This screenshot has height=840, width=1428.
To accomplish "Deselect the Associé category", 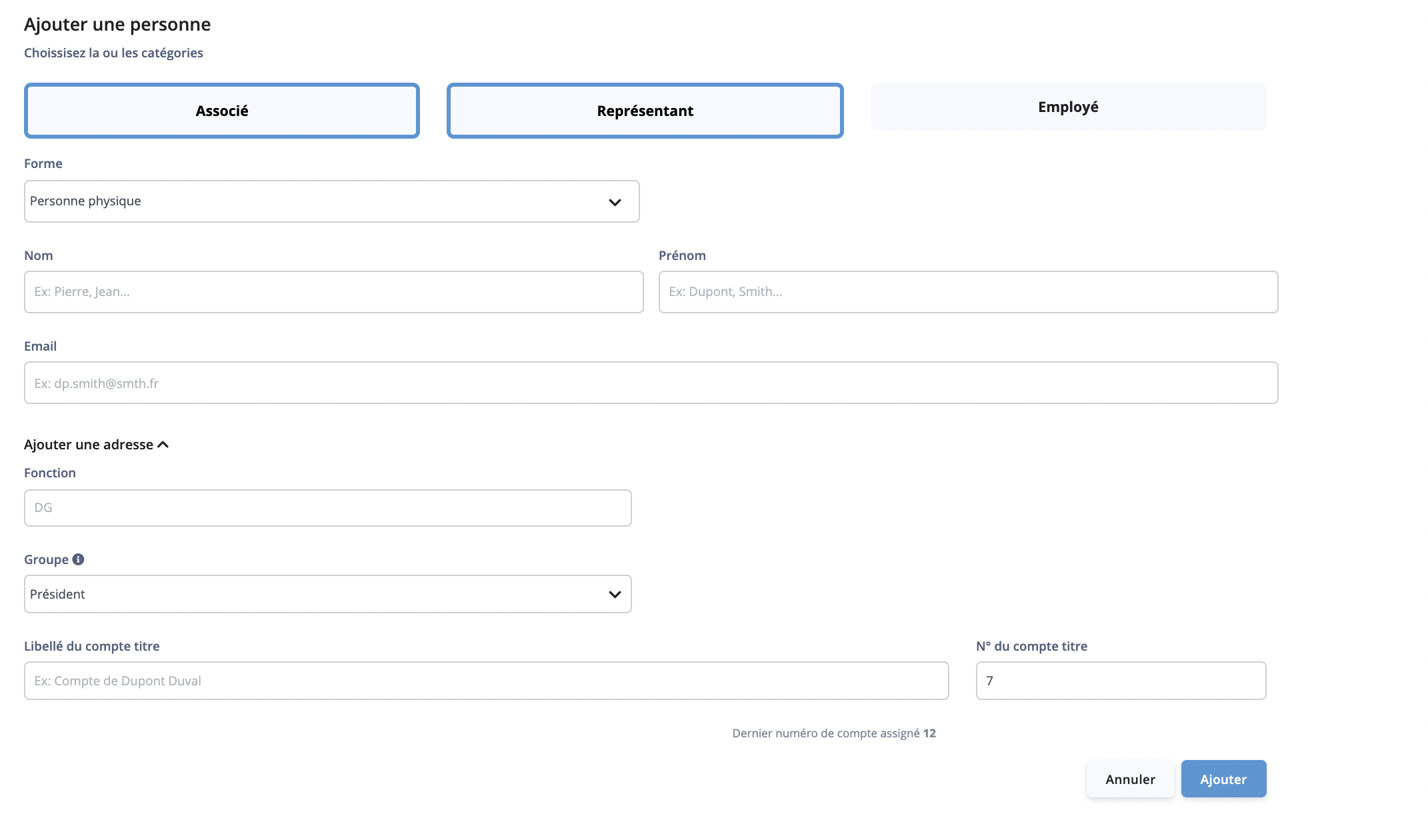I will tap(221, 111).
